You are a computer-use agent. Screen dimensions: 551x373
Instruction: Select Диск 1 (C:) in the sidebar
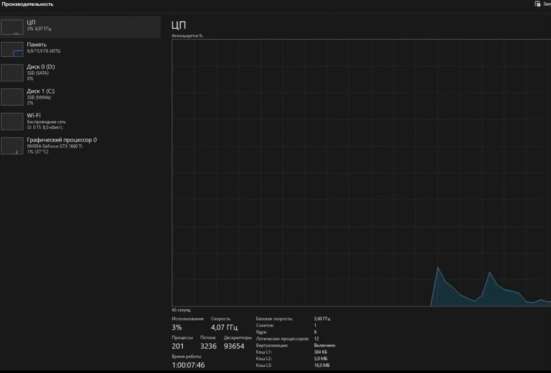80,97
